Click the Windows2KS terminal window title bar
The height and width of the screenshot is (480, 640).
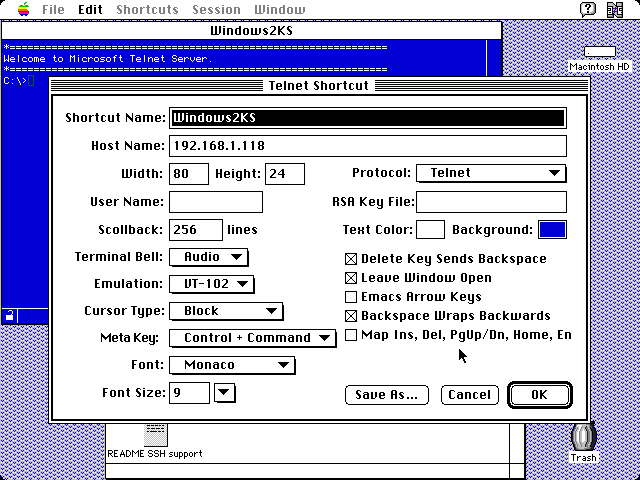pos(251,31)
